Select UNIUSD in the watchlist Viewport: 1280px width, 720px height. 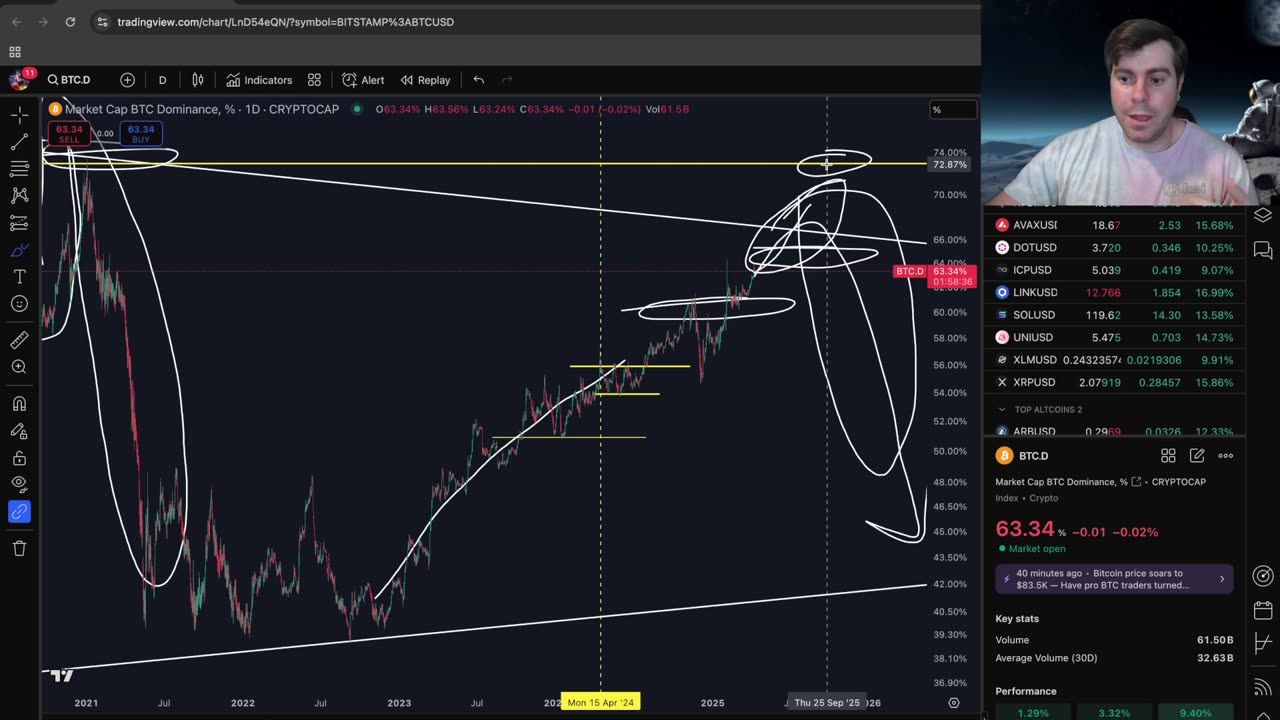[x=1115, y=337]
